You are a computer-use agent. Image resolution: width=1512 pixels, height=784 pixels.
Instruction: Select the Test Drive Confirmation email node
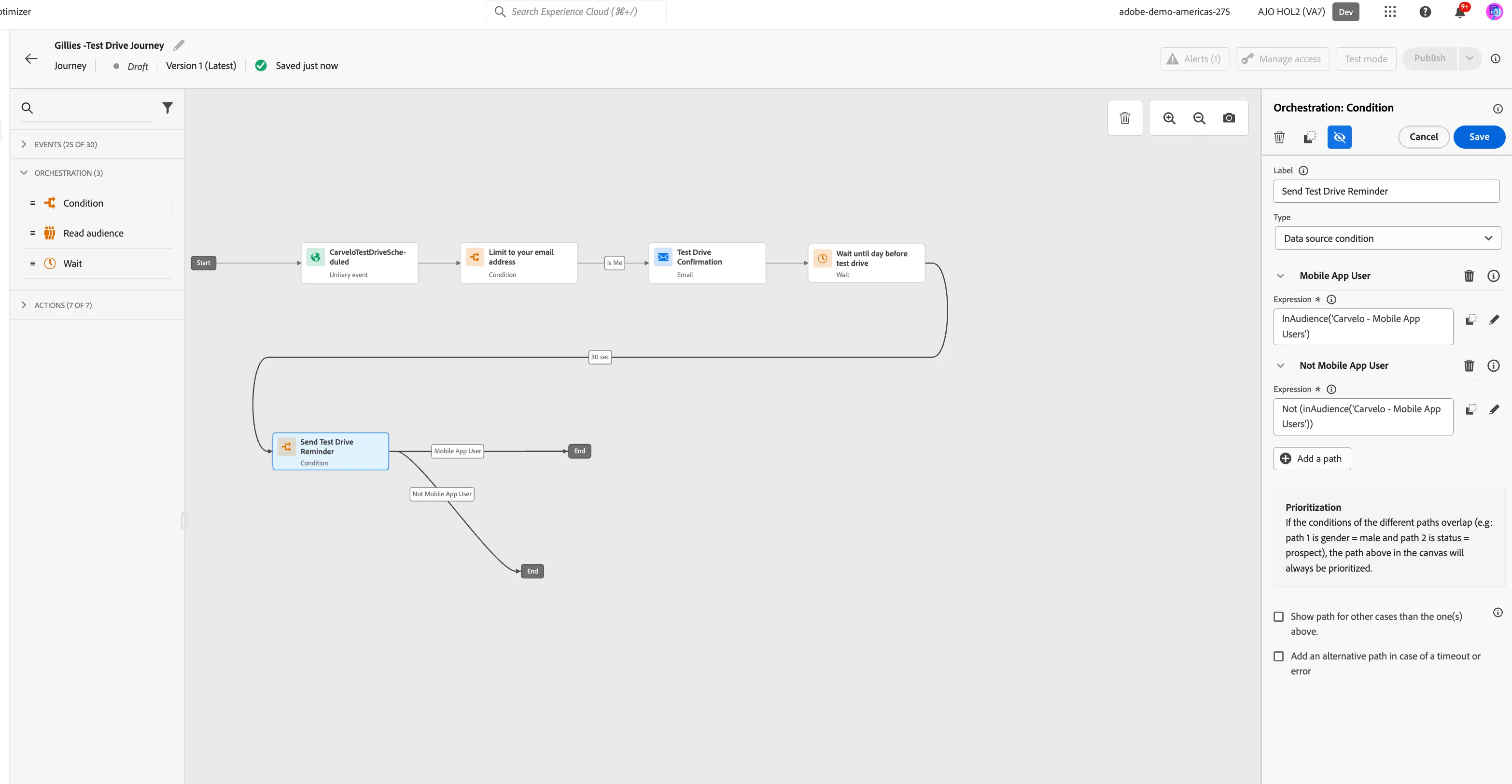707,264
